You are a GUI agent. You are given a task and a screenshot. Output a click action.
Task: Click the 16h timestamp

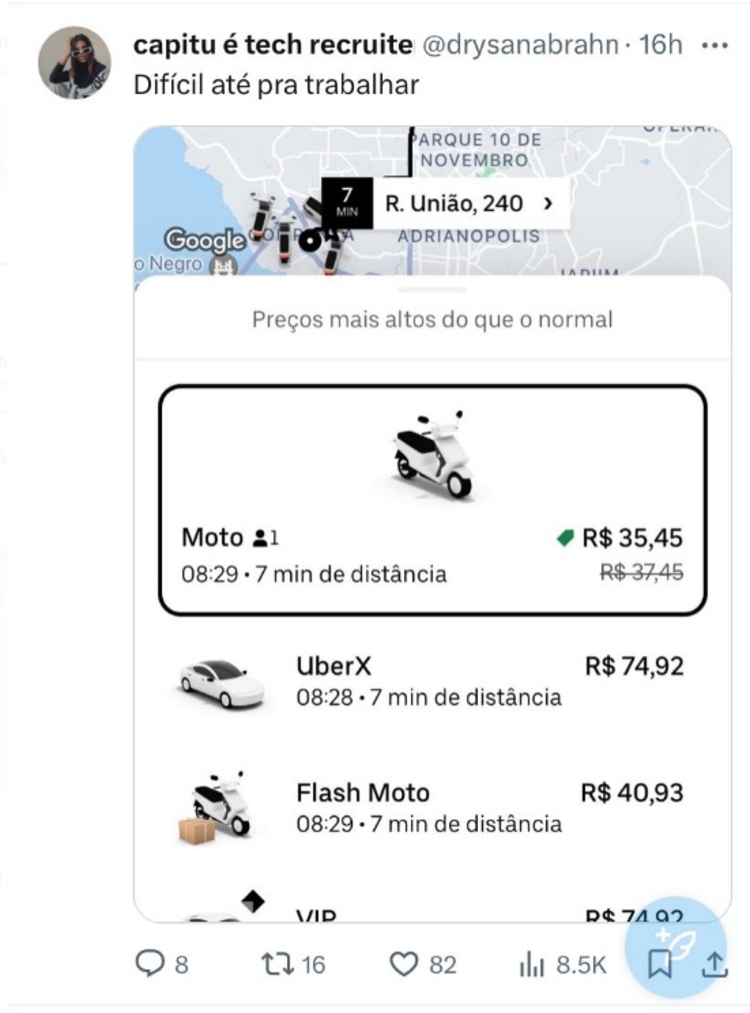click(661, 45)
